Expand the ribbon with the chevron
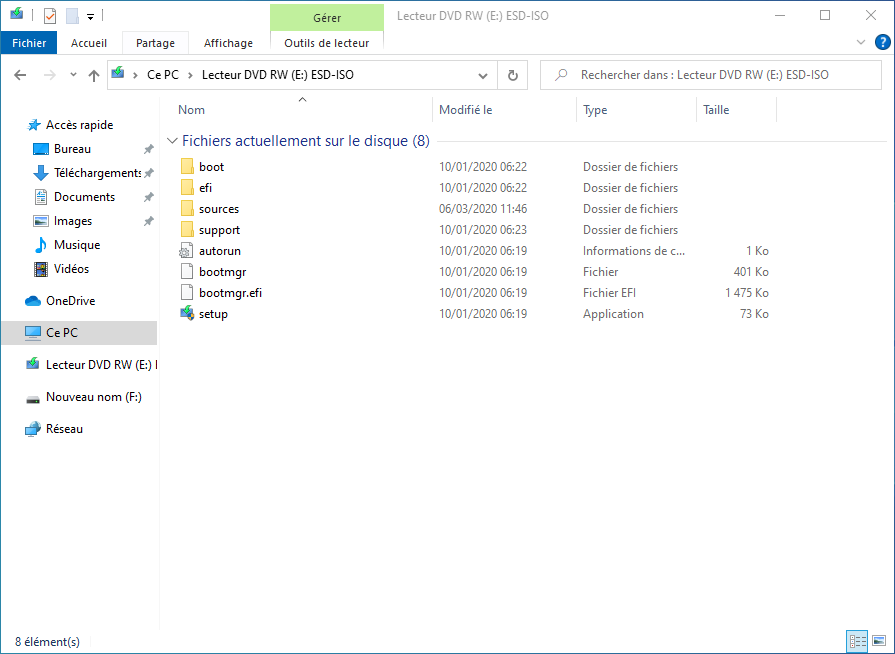895x654 pixels. click(861, 42)
